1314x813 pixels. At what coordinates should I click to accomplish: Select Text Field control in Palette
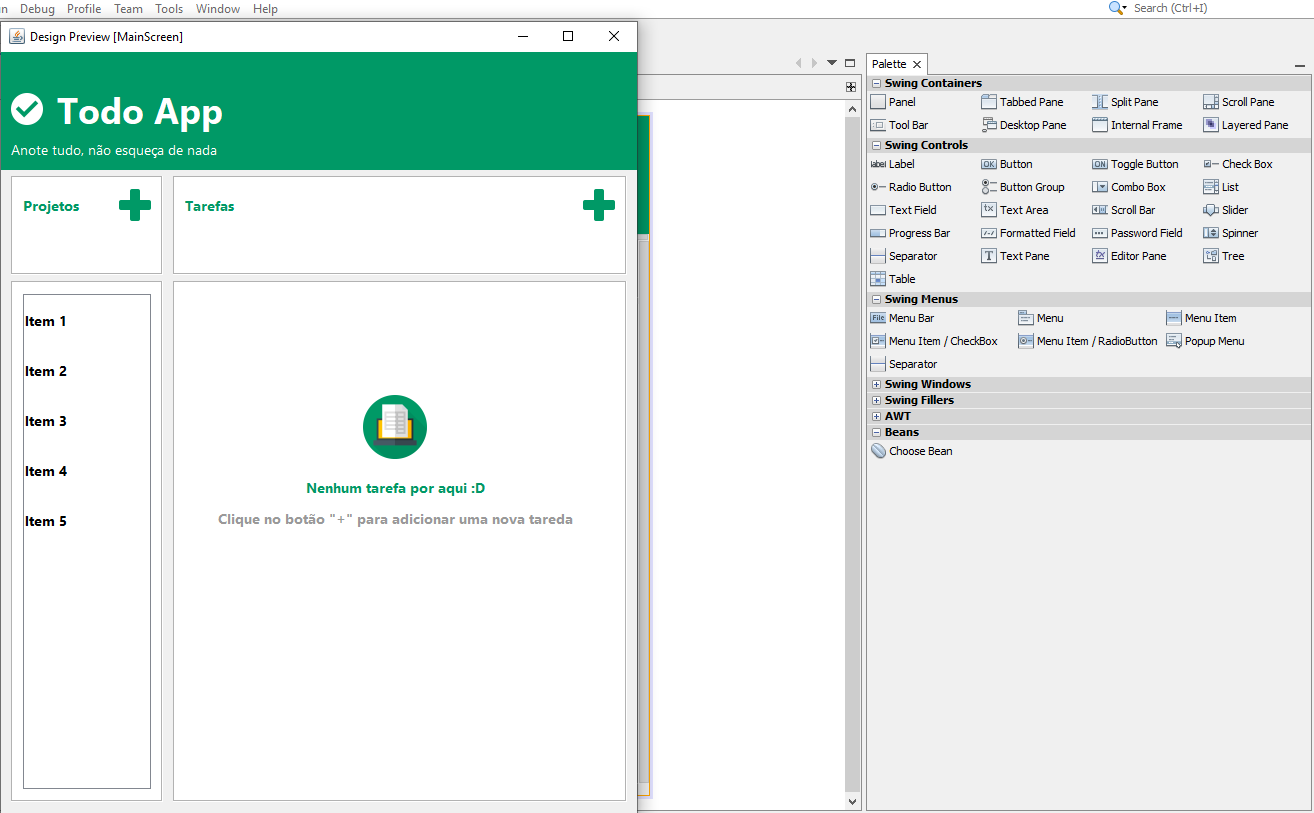point(903,210)
